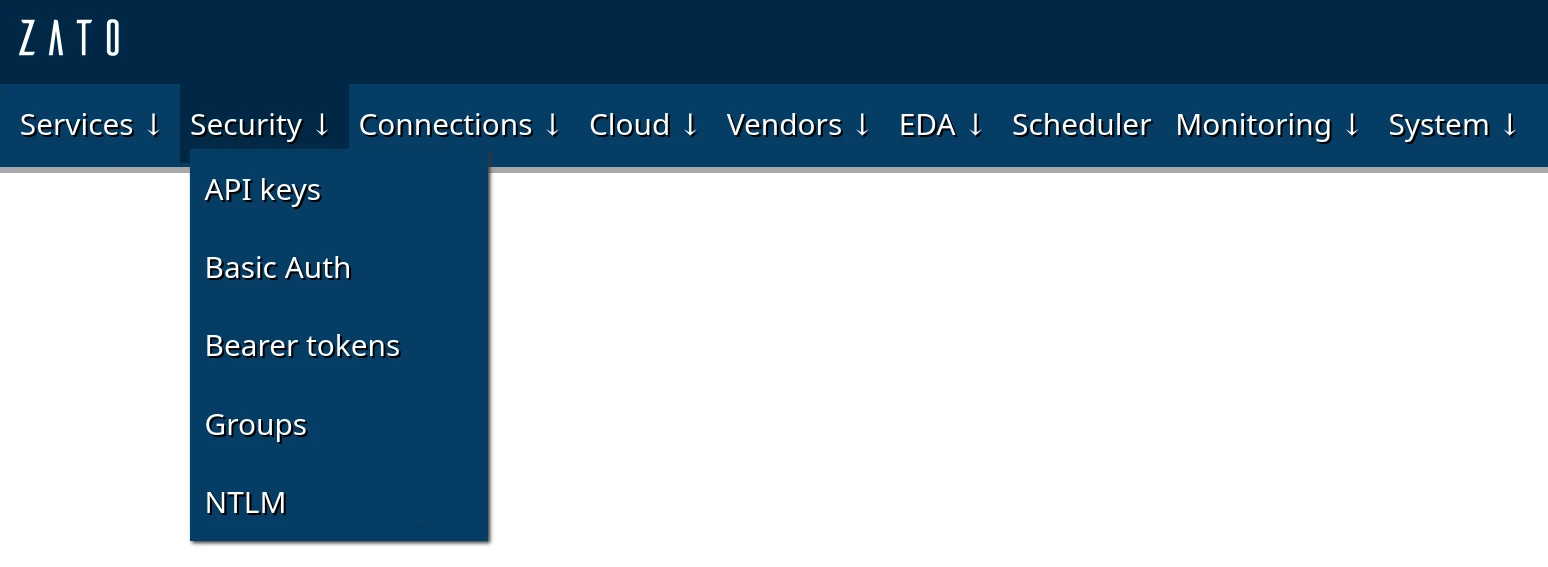Click the arrow icon next to Connections
The height and width of the screenshot is (567, 1548).
point(552,125)
